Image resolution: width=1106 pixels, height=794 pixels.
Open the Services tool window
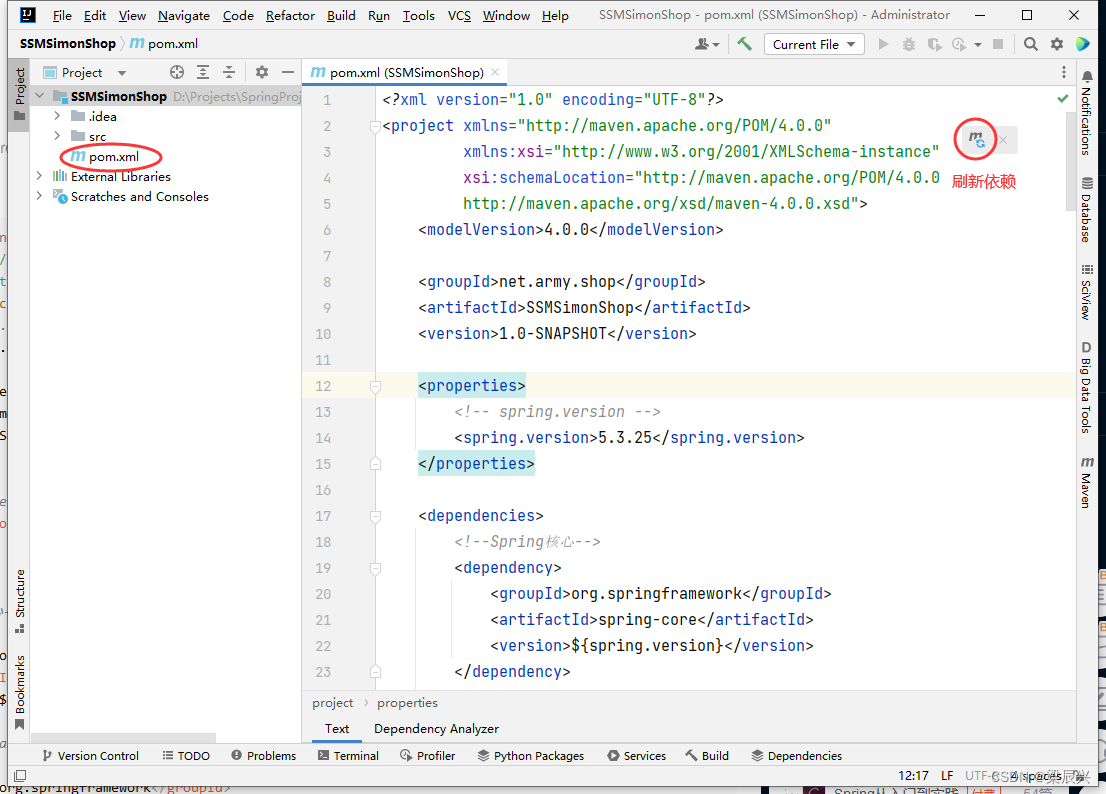[x=636, y=755]
